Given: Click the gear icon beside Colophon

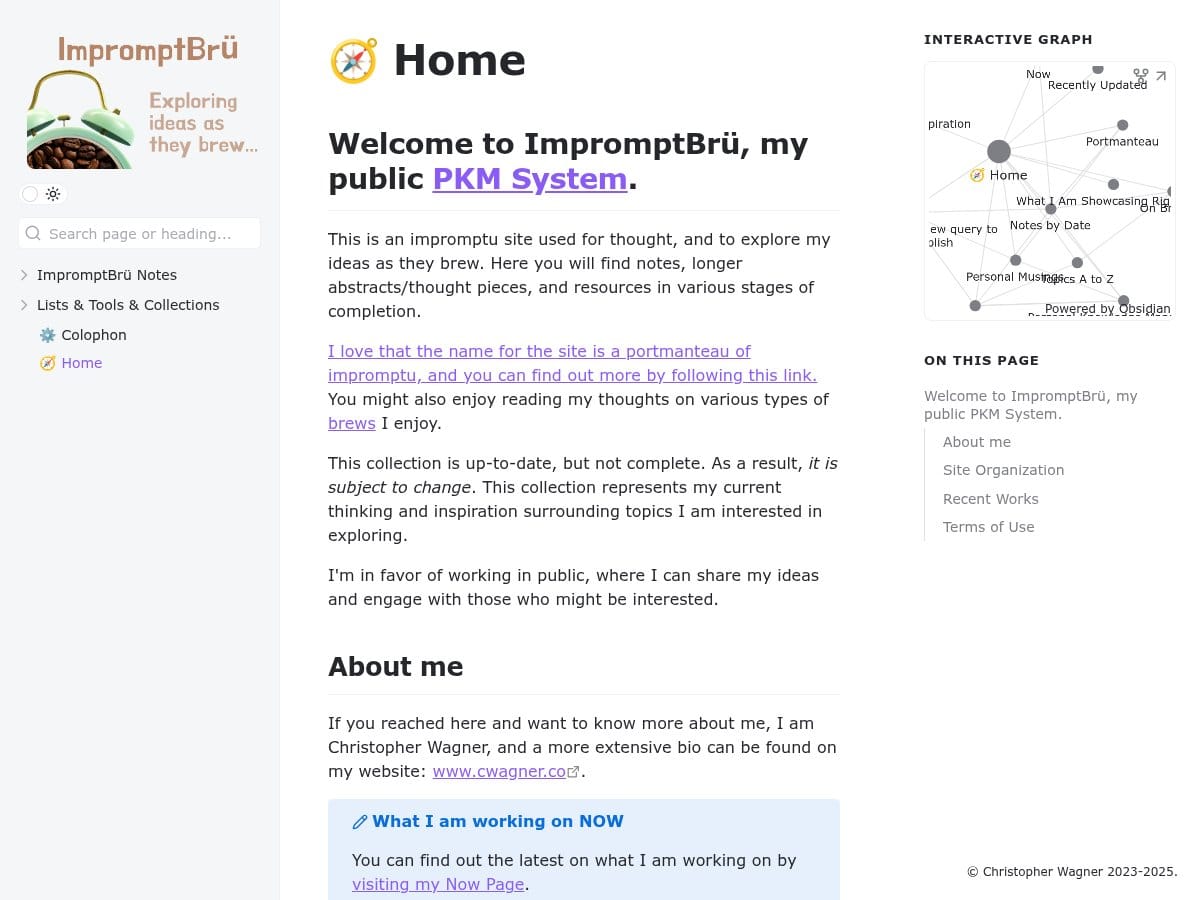Looking at the screenshot, I should (47, 335).
